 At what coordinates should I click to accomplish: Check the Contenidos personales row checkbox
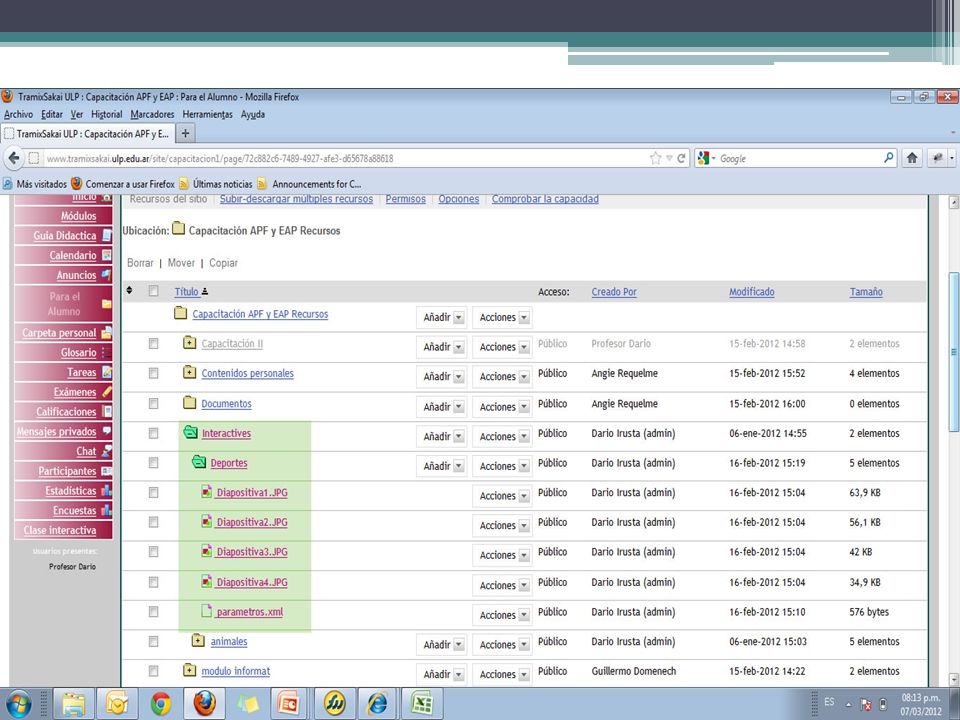[x=154, y=373]
